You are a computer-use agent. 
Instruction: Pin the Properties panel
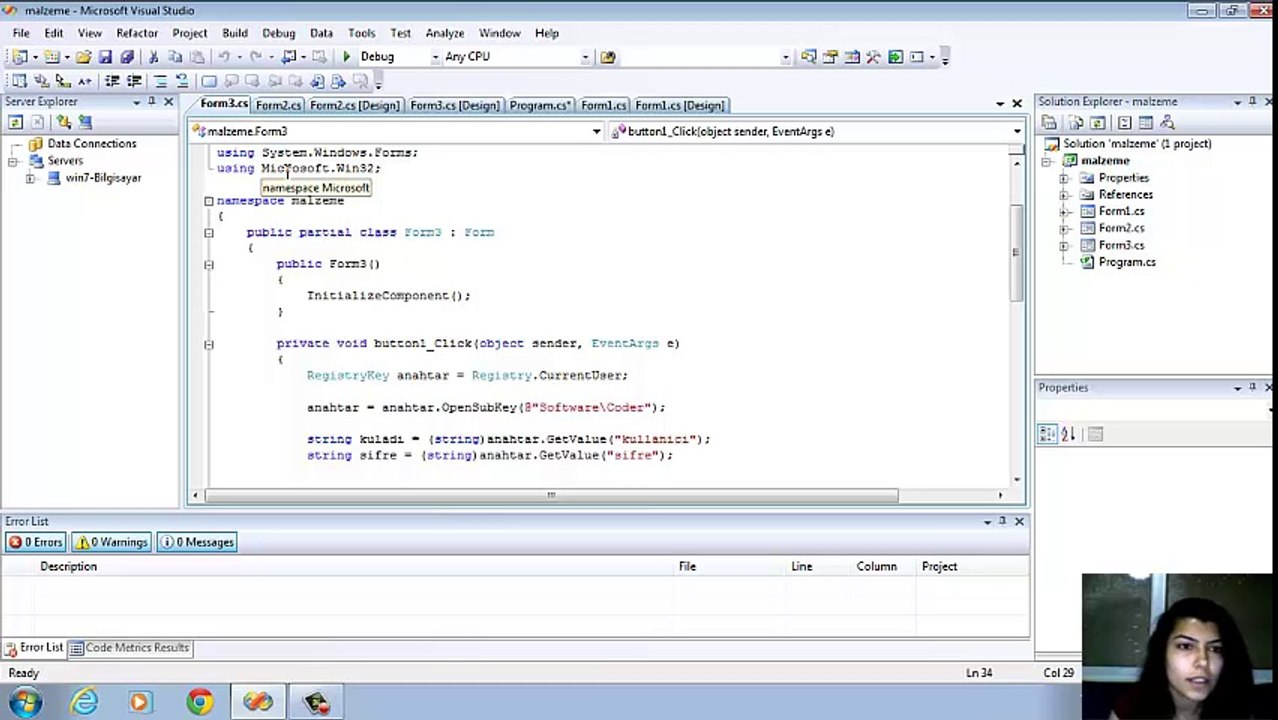coord(1252,387)
